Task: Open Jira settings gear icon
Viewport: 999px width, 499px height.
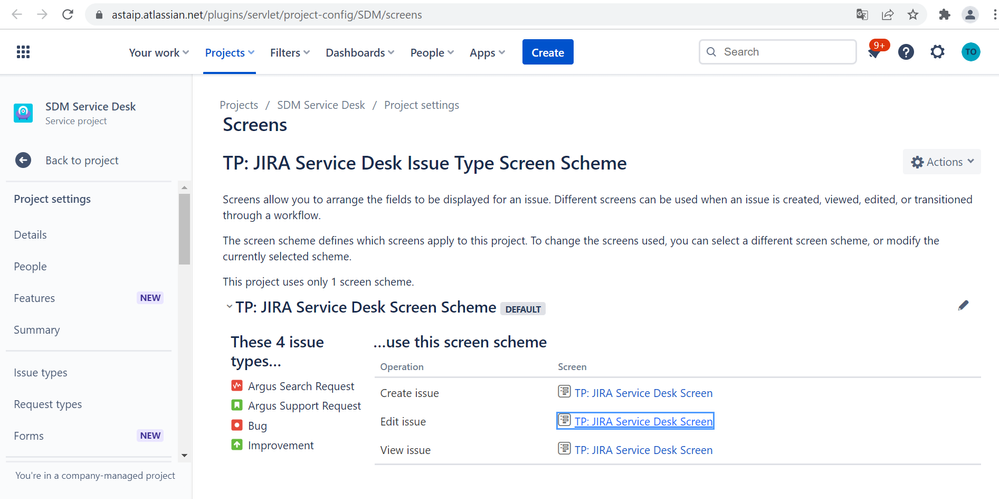Action: click(x=937, y=52)
